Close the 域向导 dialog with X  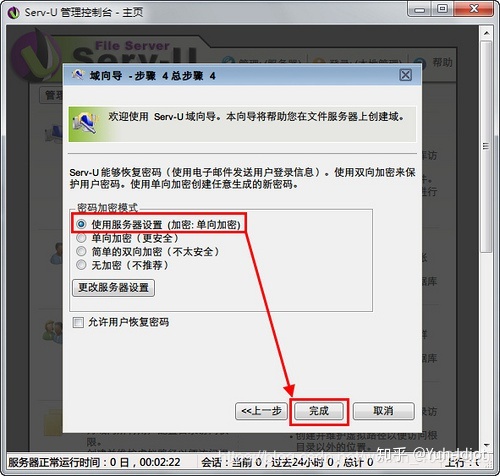click(x=405, y=75)
